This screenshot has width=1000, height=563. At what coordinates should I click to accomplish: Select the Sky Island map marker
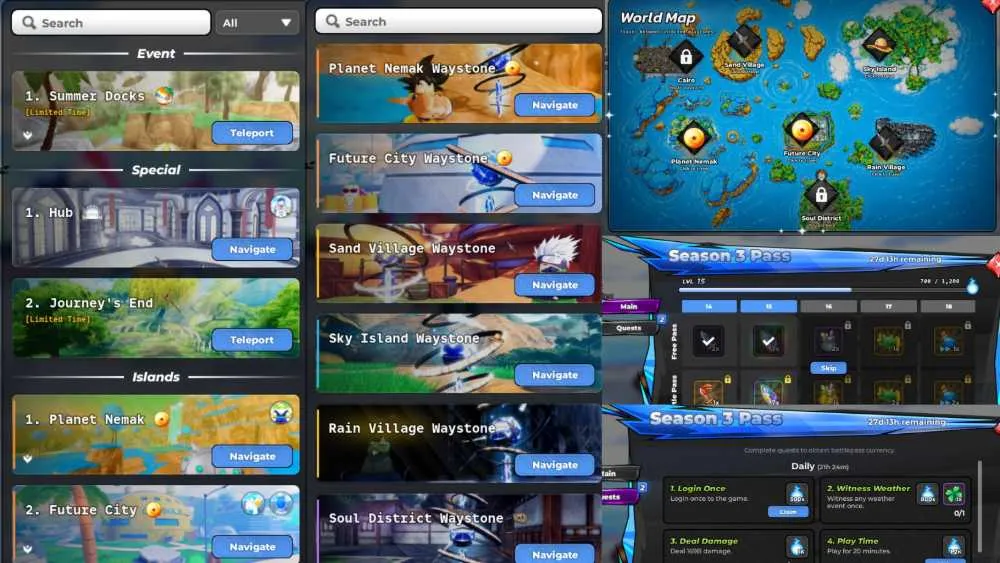click(x=879, y=46)
